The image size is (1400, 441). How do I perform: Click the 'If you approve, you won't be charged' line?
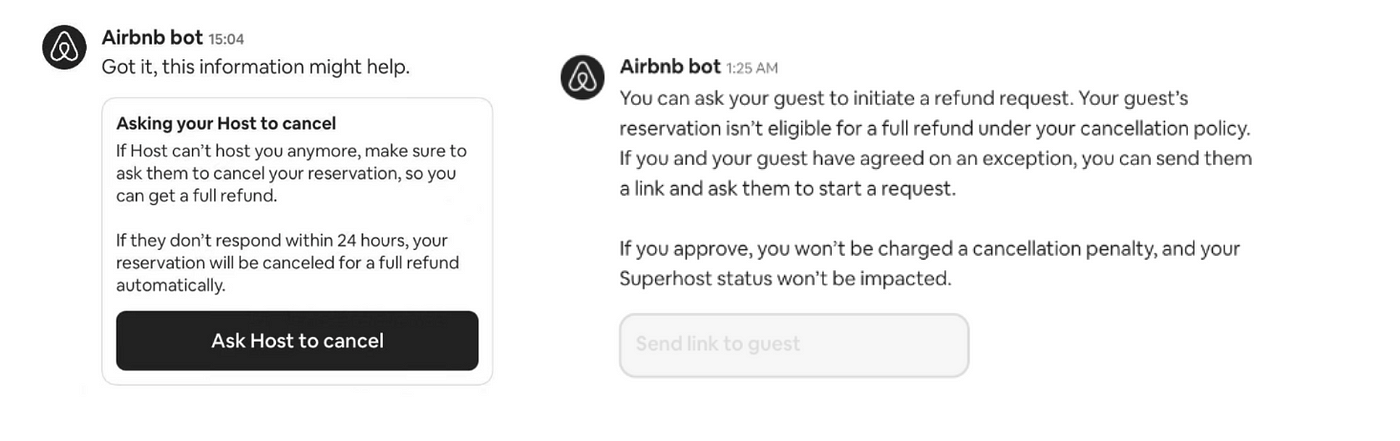930,248
